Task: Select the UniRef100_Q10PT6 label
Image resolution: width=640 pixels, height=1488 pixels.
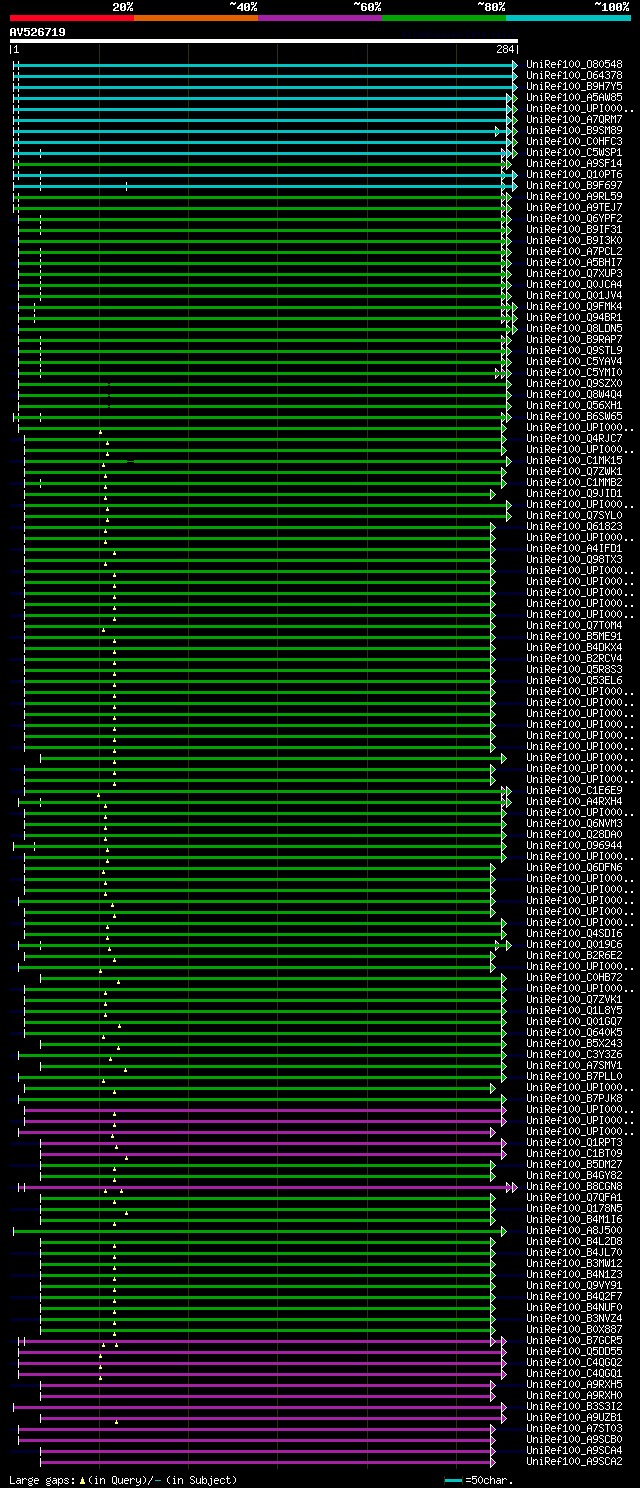Action: (574, 175)
